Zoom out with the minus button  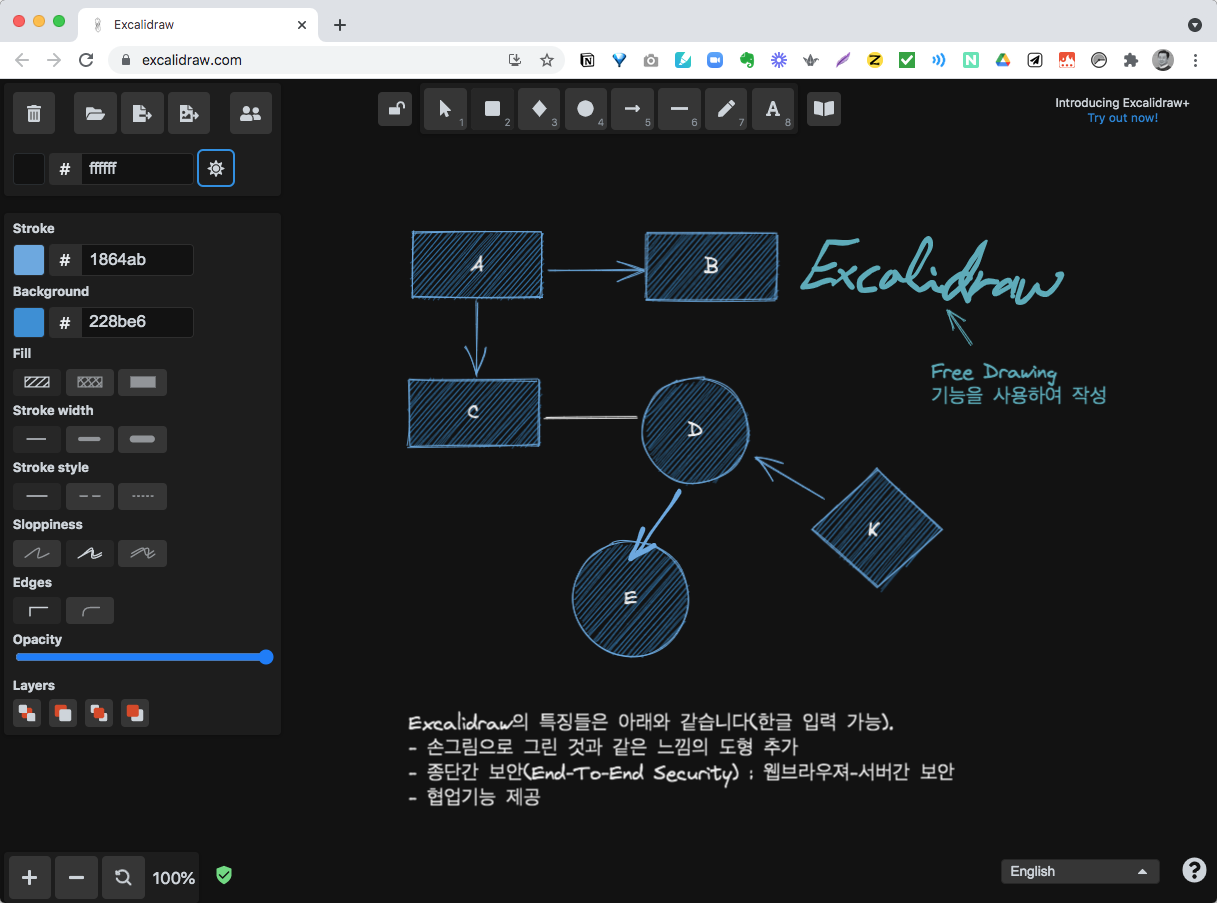coord(76,877)
